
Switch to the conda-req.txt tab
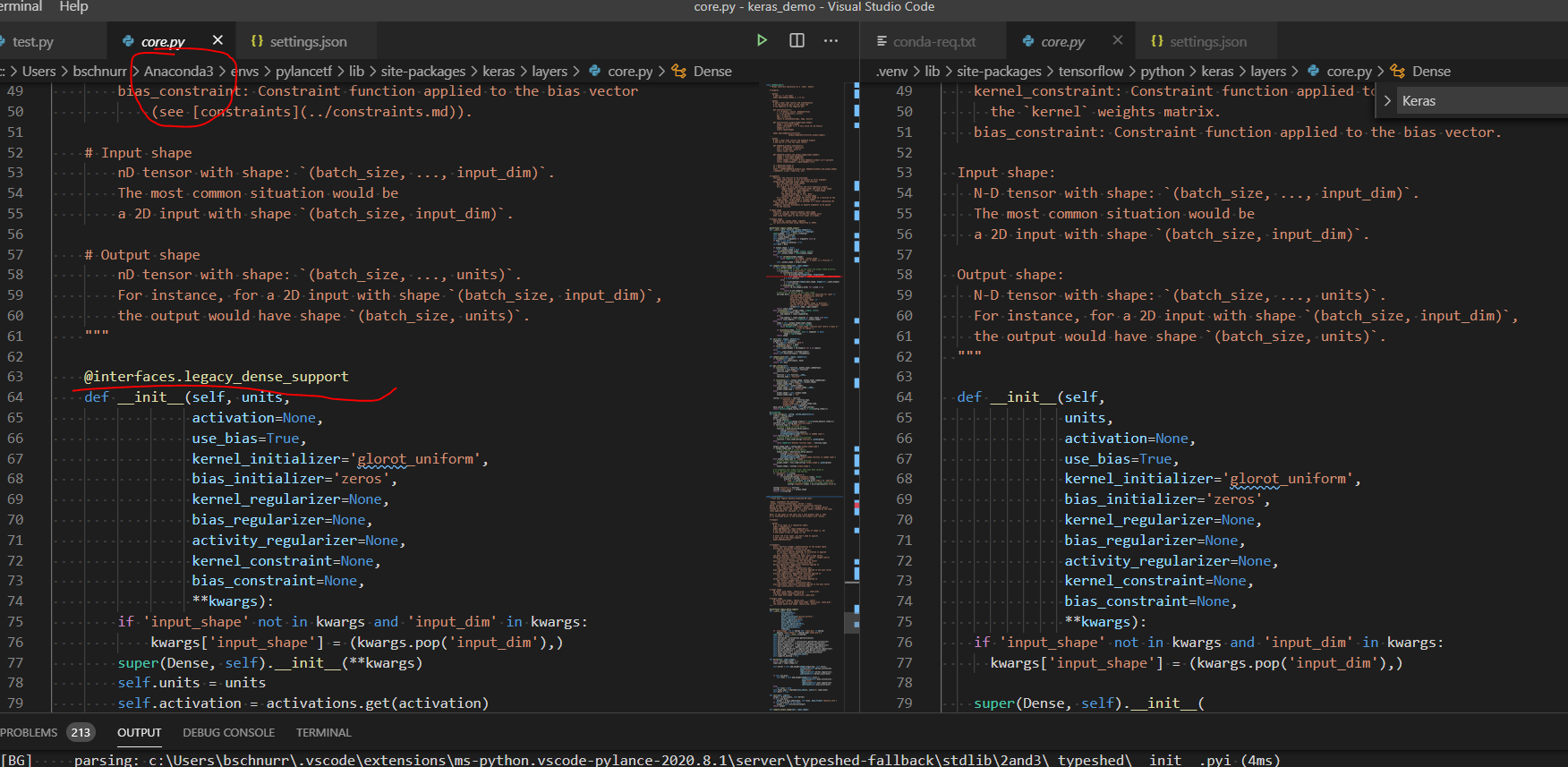[x=933, y=42]
